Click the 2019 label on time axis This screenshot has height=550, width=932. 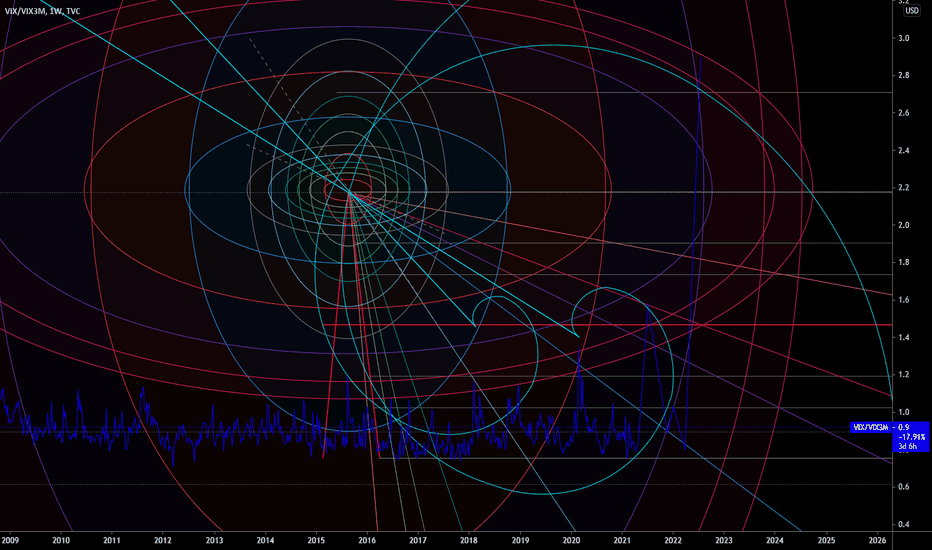tap(521, 540)
